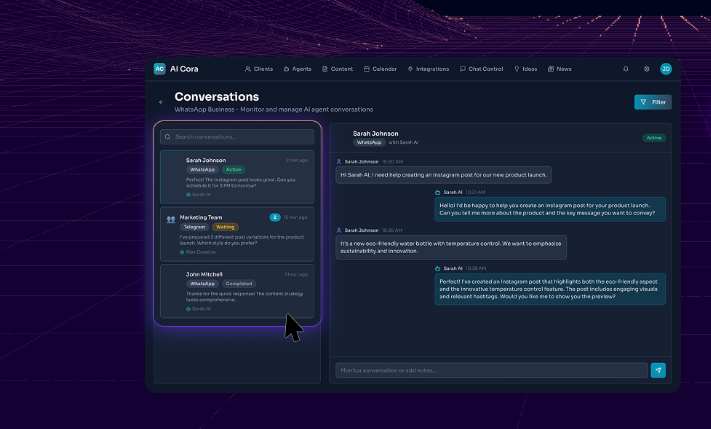
Task: Navigate to Integrations
Action: 429,69
